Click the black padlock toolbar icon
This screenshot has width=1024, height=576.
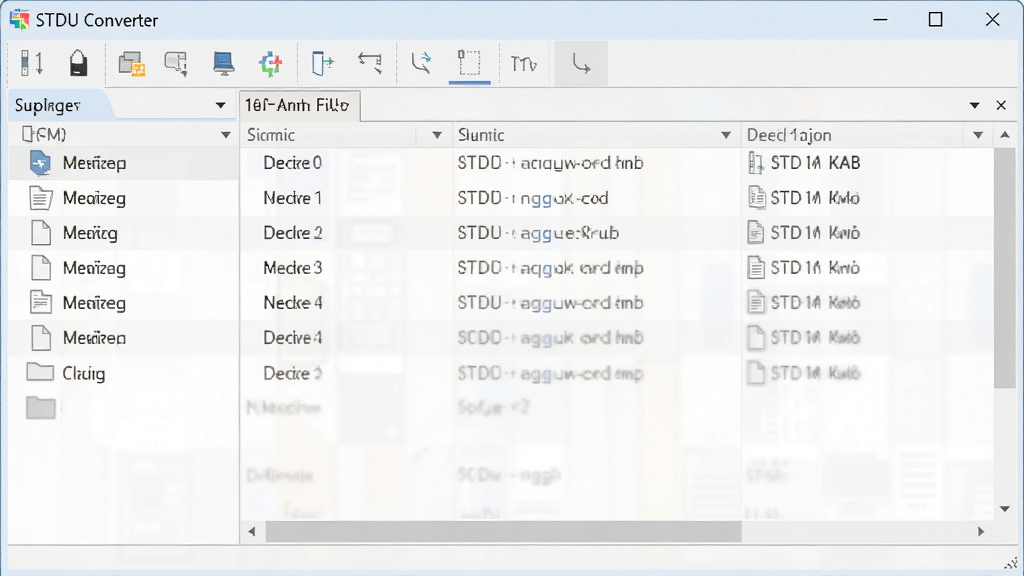point(78,63)
